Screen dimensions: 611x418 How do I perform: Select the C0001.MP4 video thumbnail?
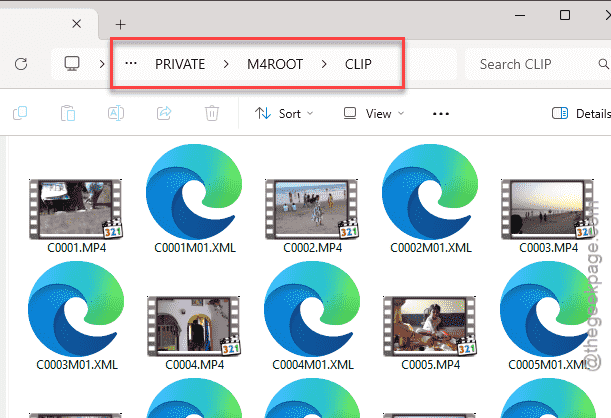76,209
